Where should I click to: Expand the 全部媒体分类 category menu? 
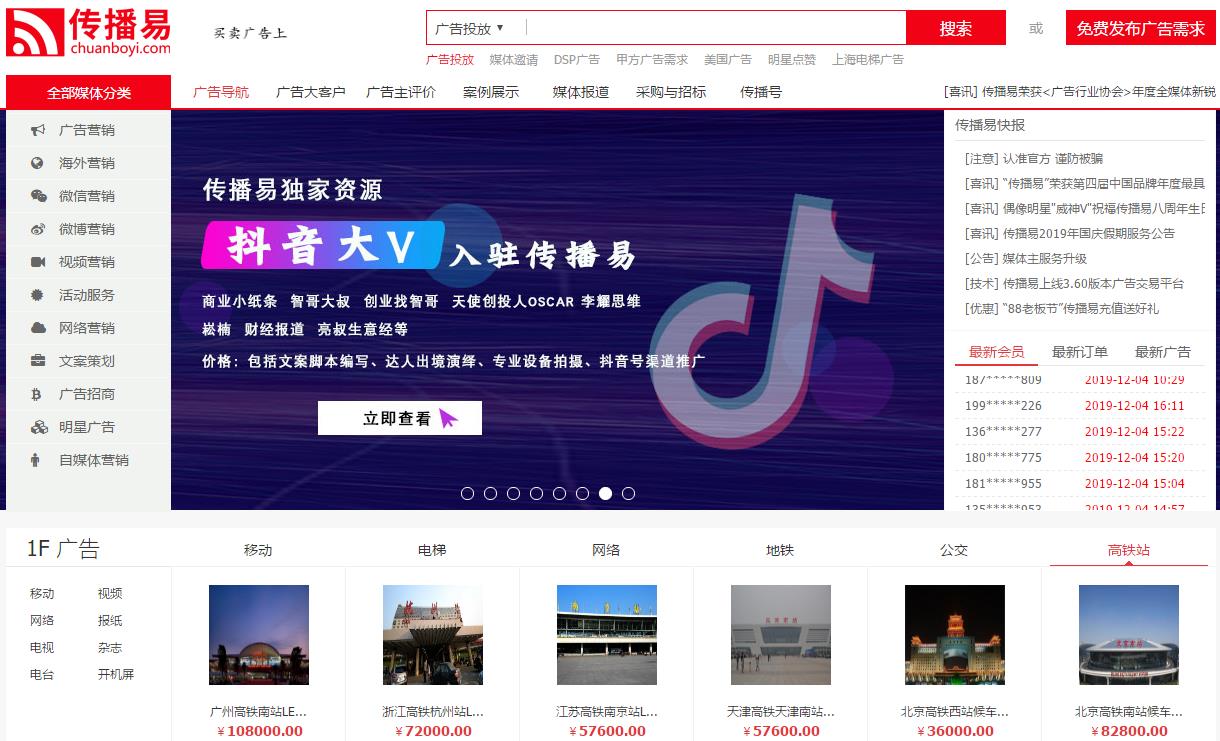pyautogui.click(x=88, y=92)
